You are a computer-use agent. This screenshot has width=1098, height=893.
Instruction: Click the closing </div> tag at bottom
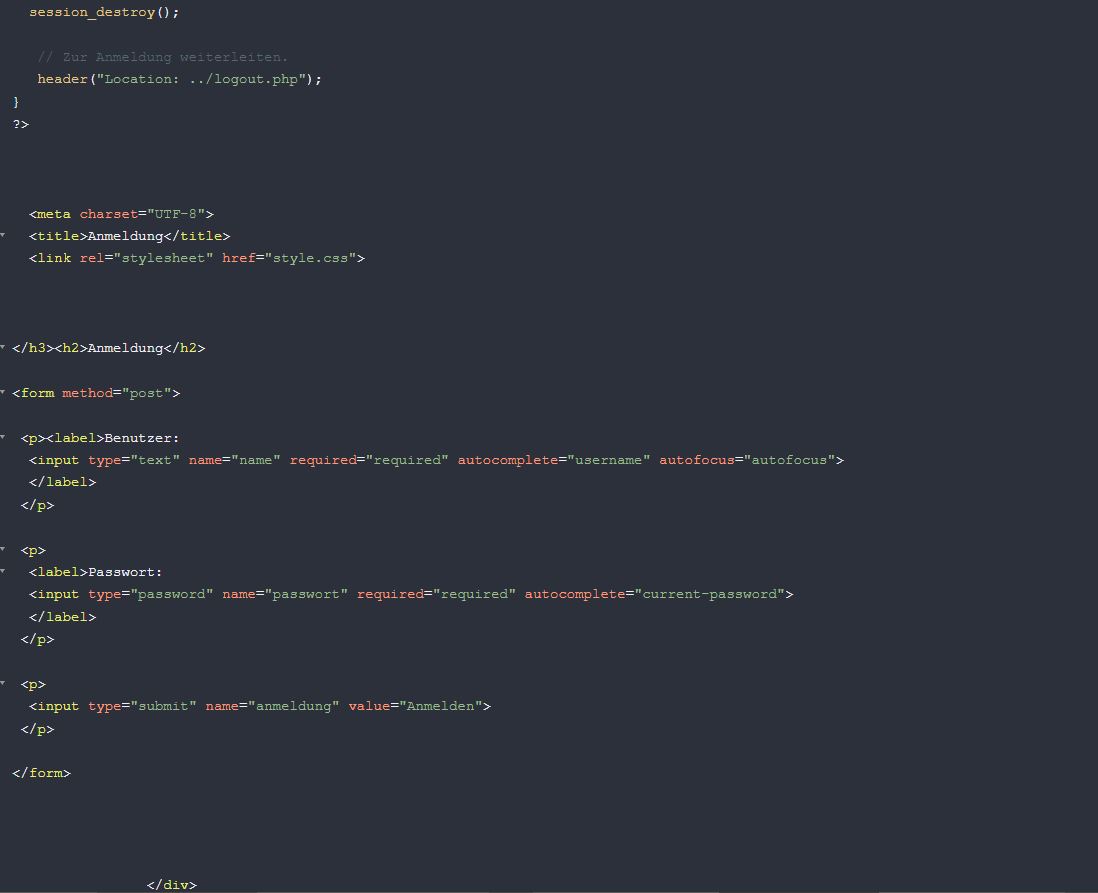[x=171, y=885]
